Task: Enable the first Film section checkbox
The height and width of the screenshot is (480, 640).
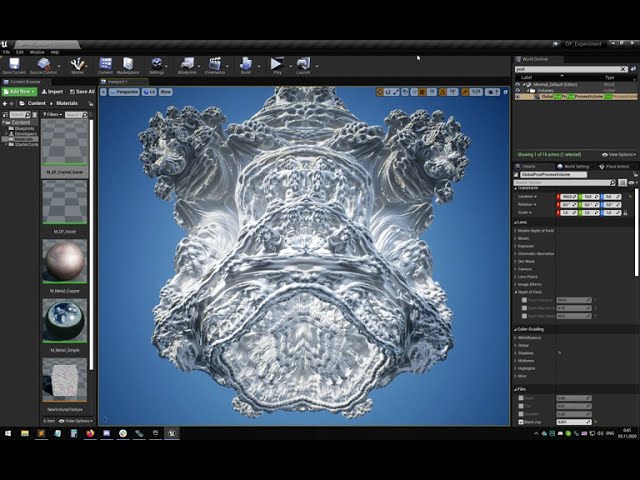Action: tap(521, 398)
